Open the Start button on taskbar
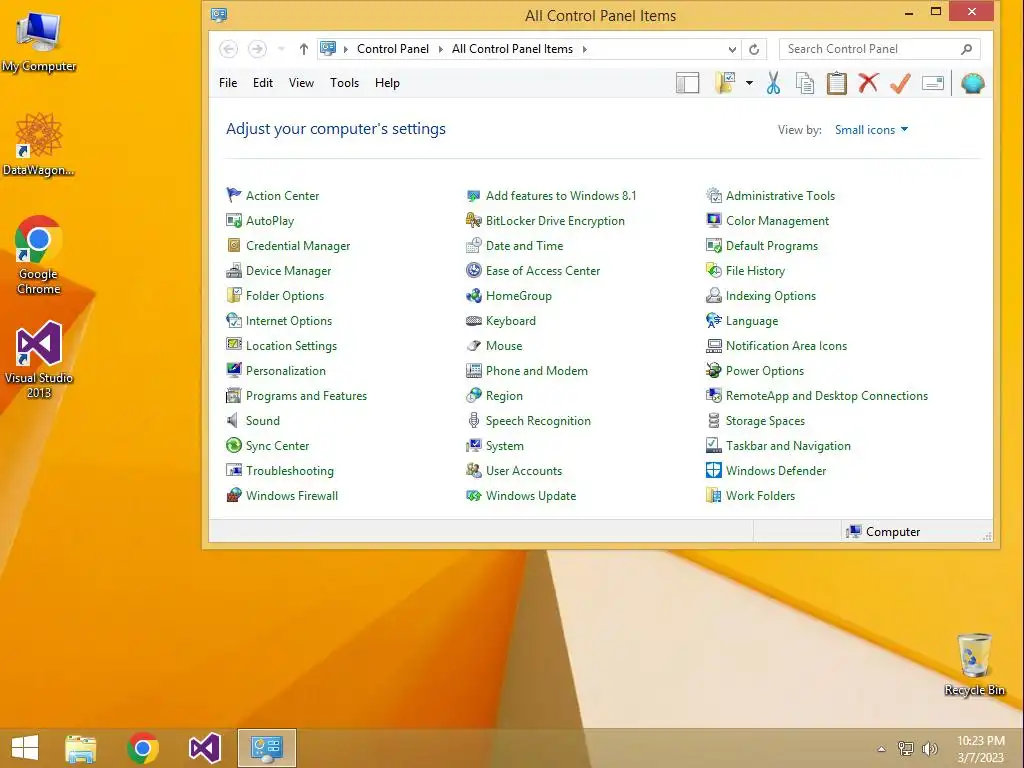This screenshot has width=1024, height=768. (25, 748)
